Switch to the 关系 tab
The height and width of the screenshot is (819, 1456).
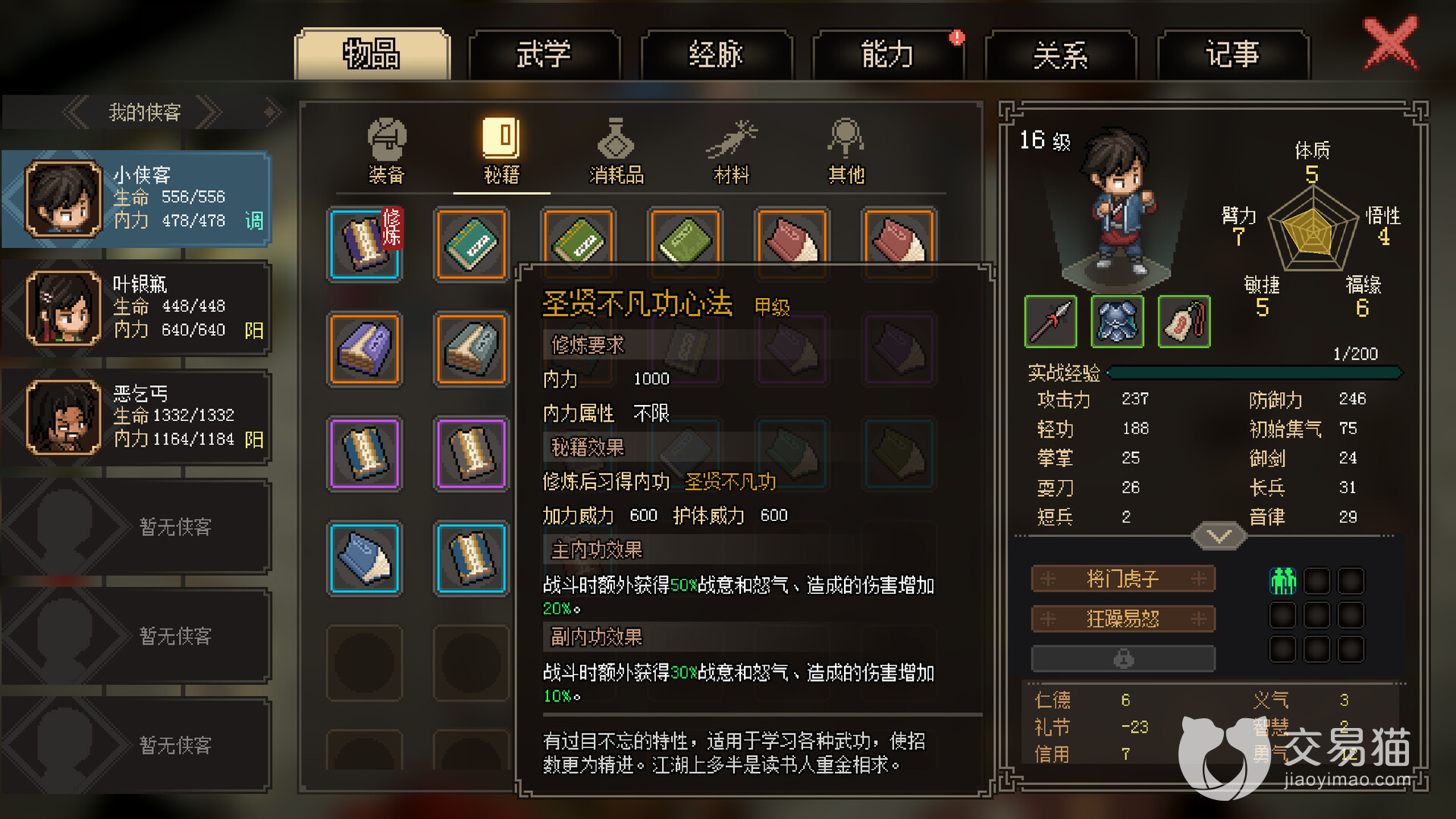pos(1060,55)
